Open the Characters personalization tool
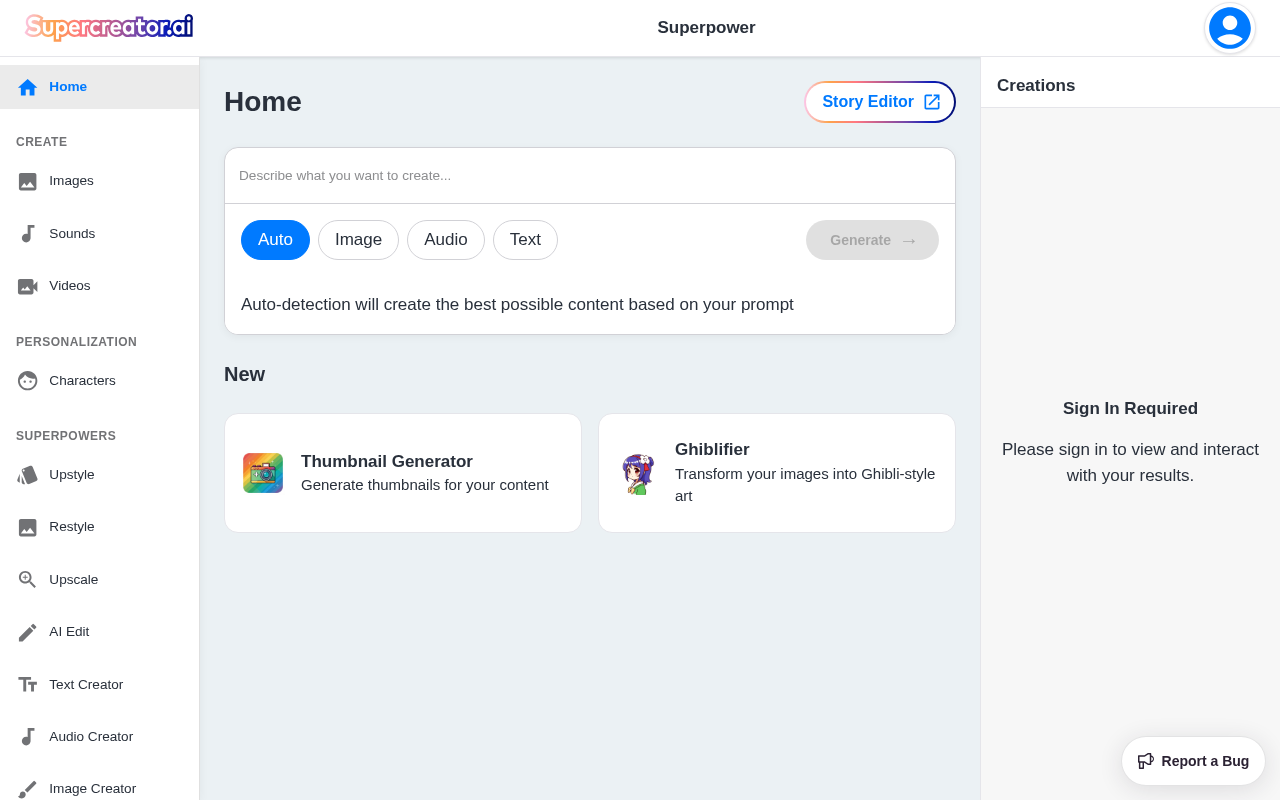This screenshot has height=800, width=1280. (x=27, y=380)
